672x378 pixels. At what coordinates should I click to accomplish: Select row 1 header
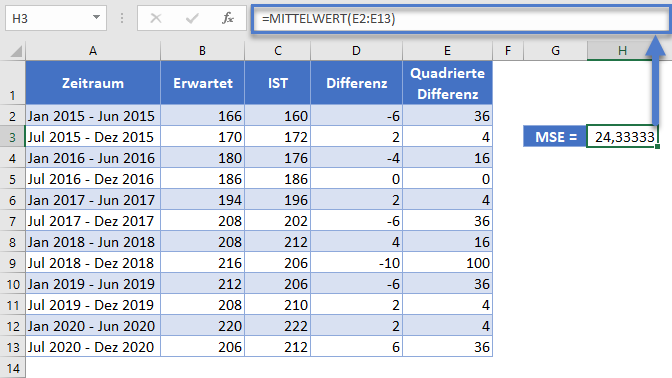click(12, 83)
